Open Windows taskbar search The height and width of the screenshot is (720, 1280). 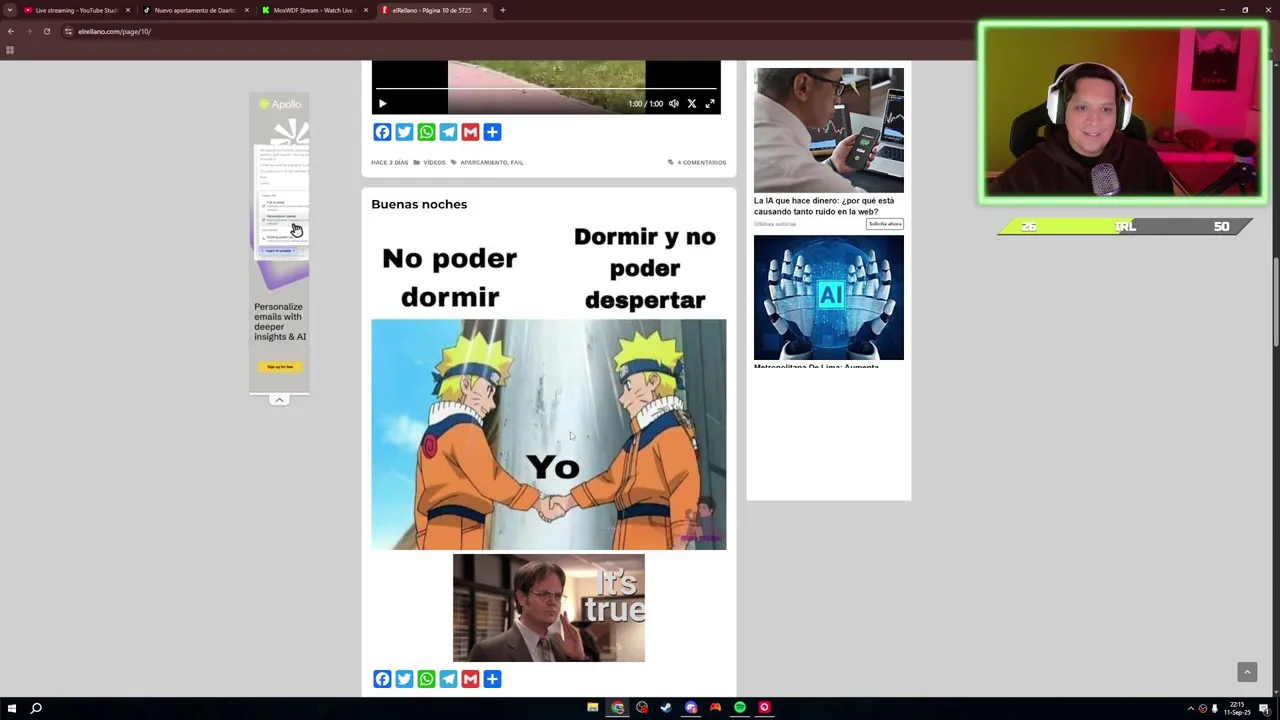click(x=36, y=708)
